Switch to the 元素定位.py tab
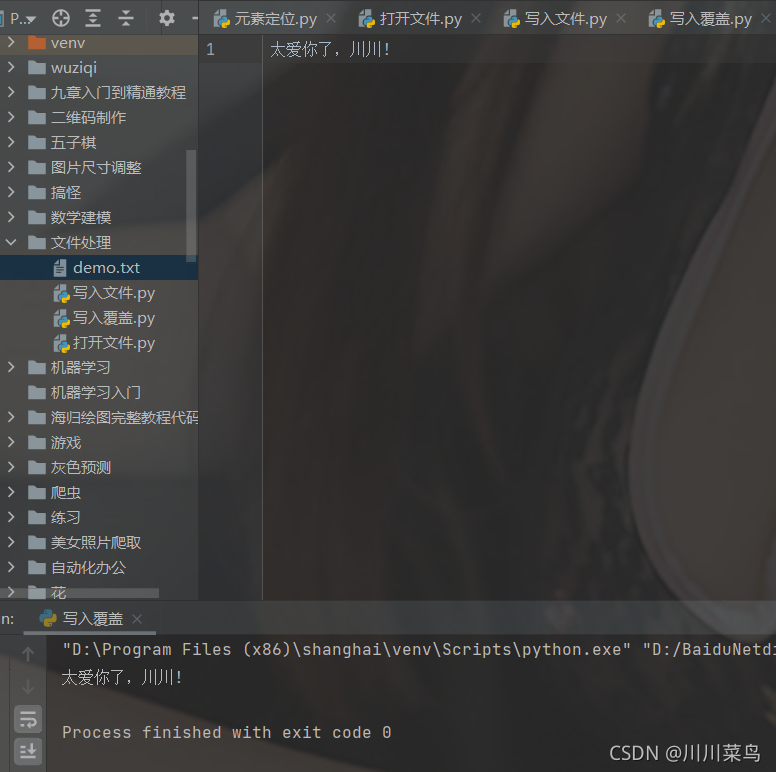The height and width of the screenshot is (772, 776). click(265, 19)
